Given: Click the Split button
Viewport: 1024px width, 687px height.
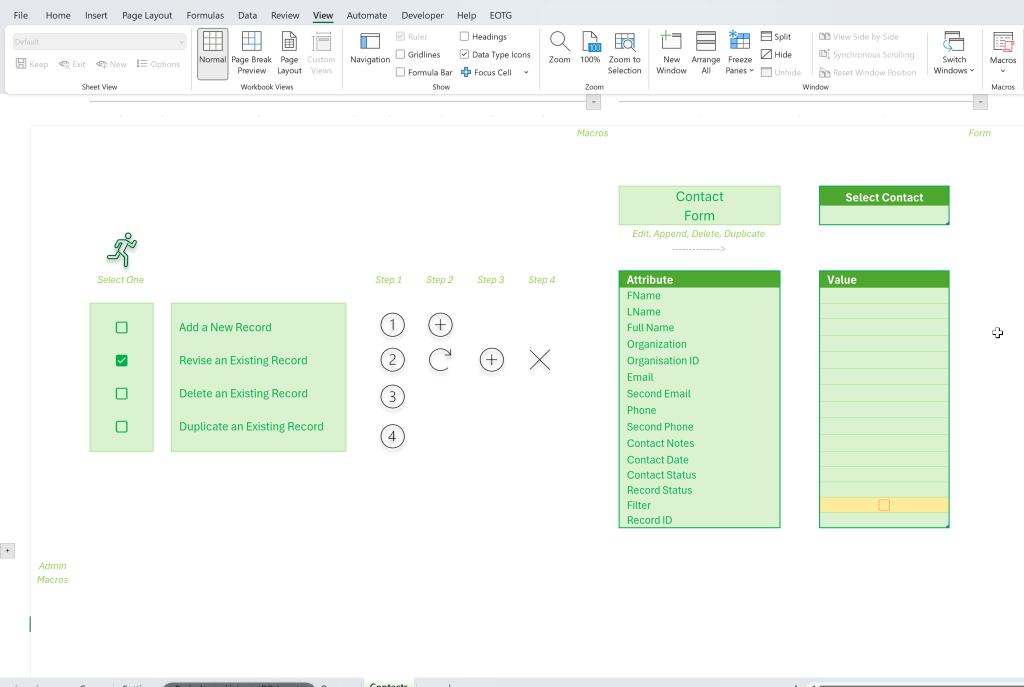Looking at the screenshot, I should (776, 37).
